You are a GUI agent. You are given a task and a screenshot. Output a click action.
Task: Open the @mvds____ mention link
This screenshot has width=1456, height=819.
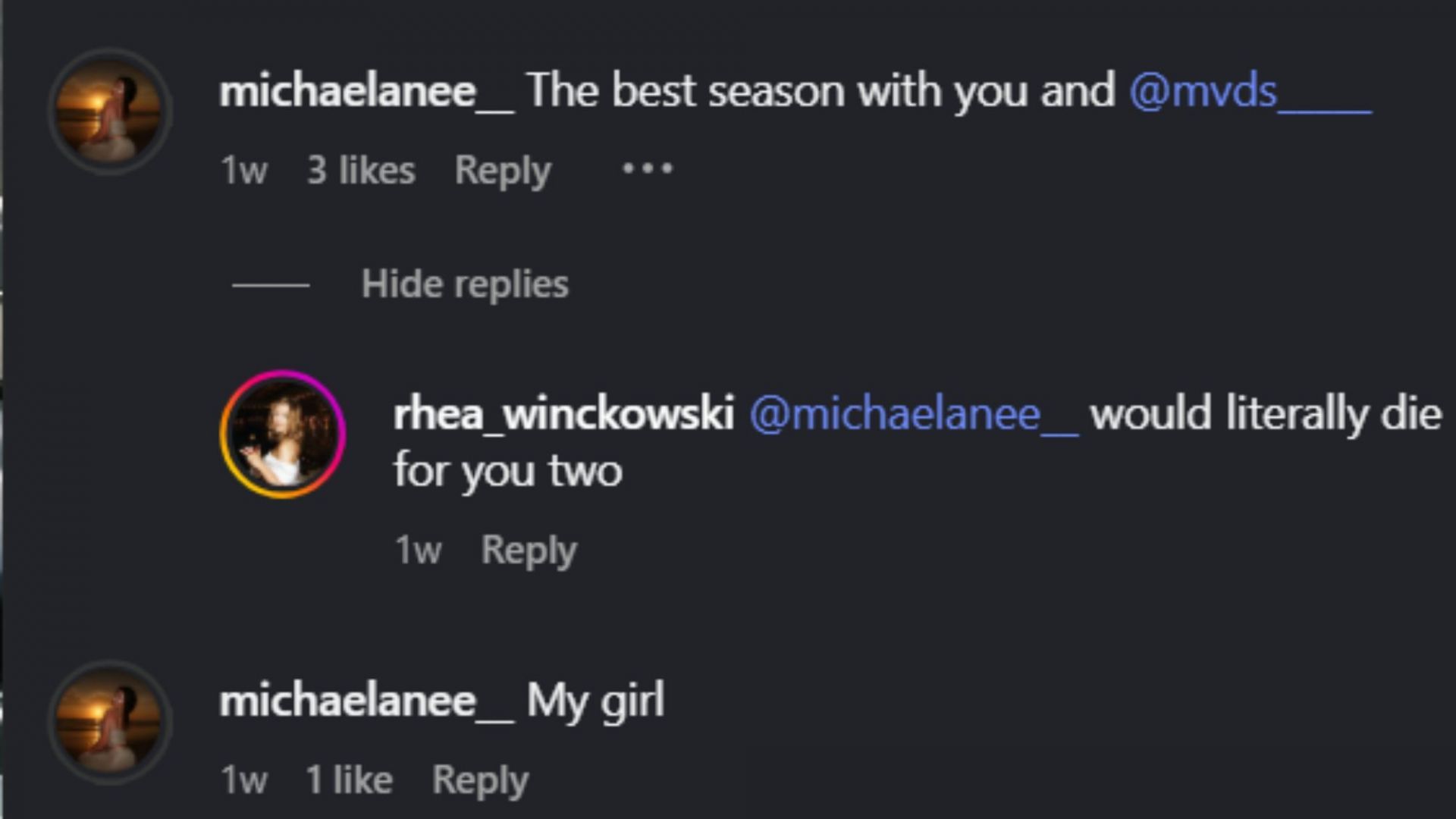(1250, 92)
